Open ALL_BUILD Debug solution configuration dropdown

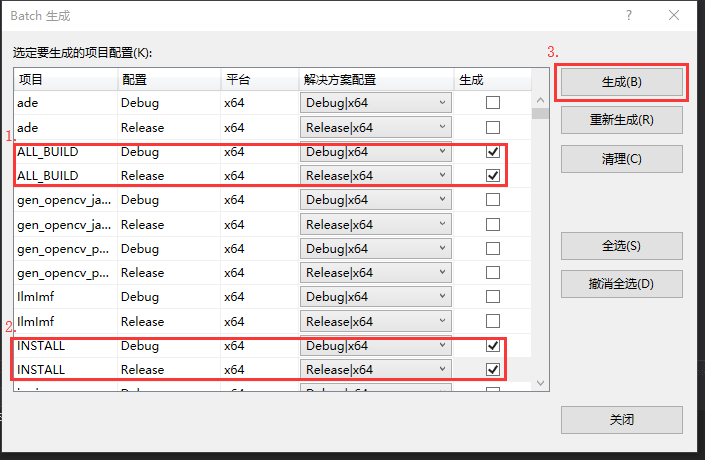[x=375, y=152]
